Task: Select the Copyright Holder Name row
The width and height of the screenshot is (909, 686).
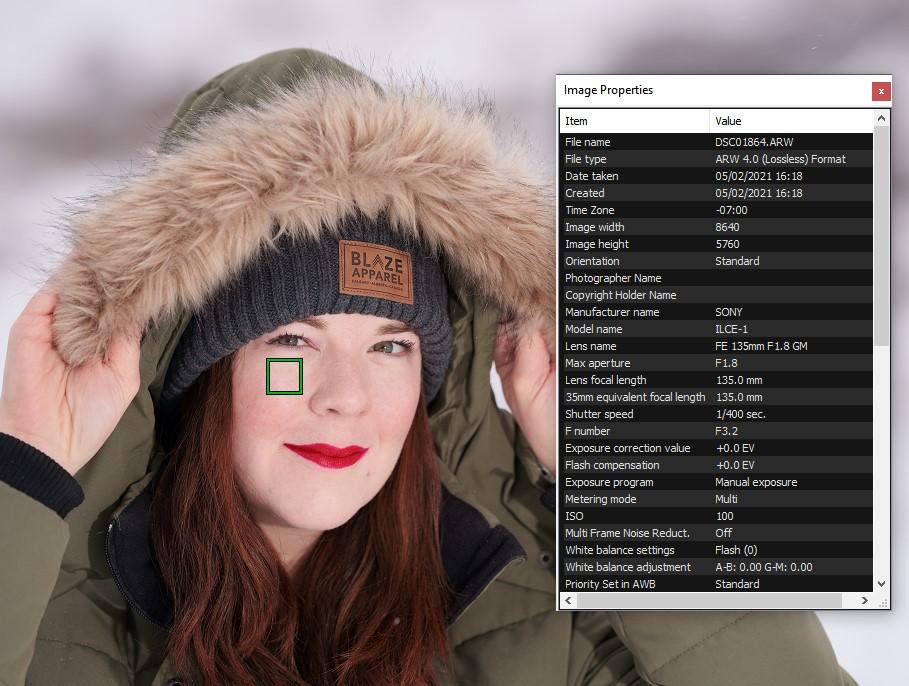Action: (x=716, y=295)
